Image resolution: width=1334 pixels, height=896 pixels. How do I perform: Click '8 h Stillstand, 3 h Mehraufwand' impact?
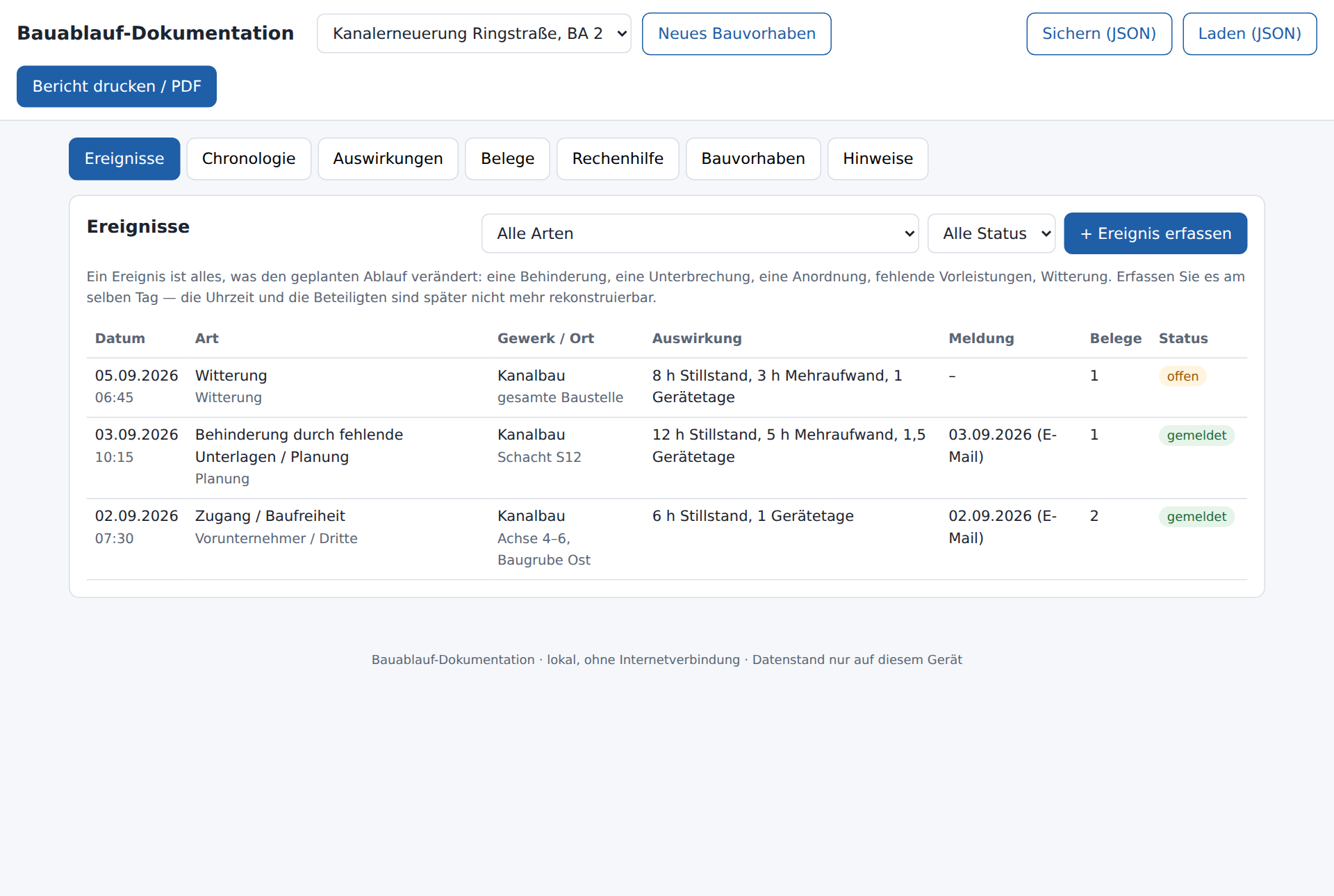coord(777,386)
